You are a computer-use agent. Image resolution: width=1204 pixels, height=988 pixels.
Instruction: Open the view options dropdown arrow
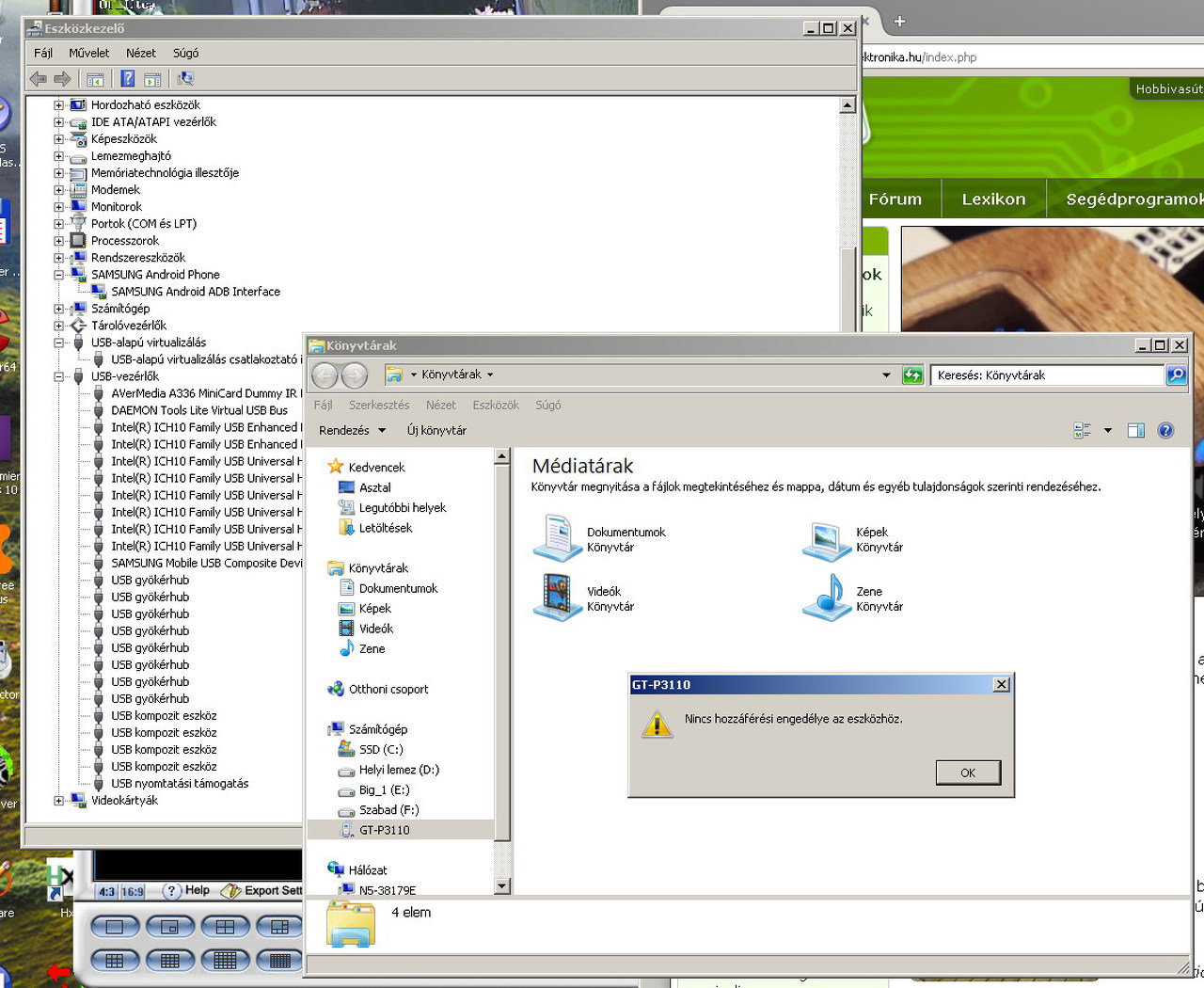(x=1107, y=431)
